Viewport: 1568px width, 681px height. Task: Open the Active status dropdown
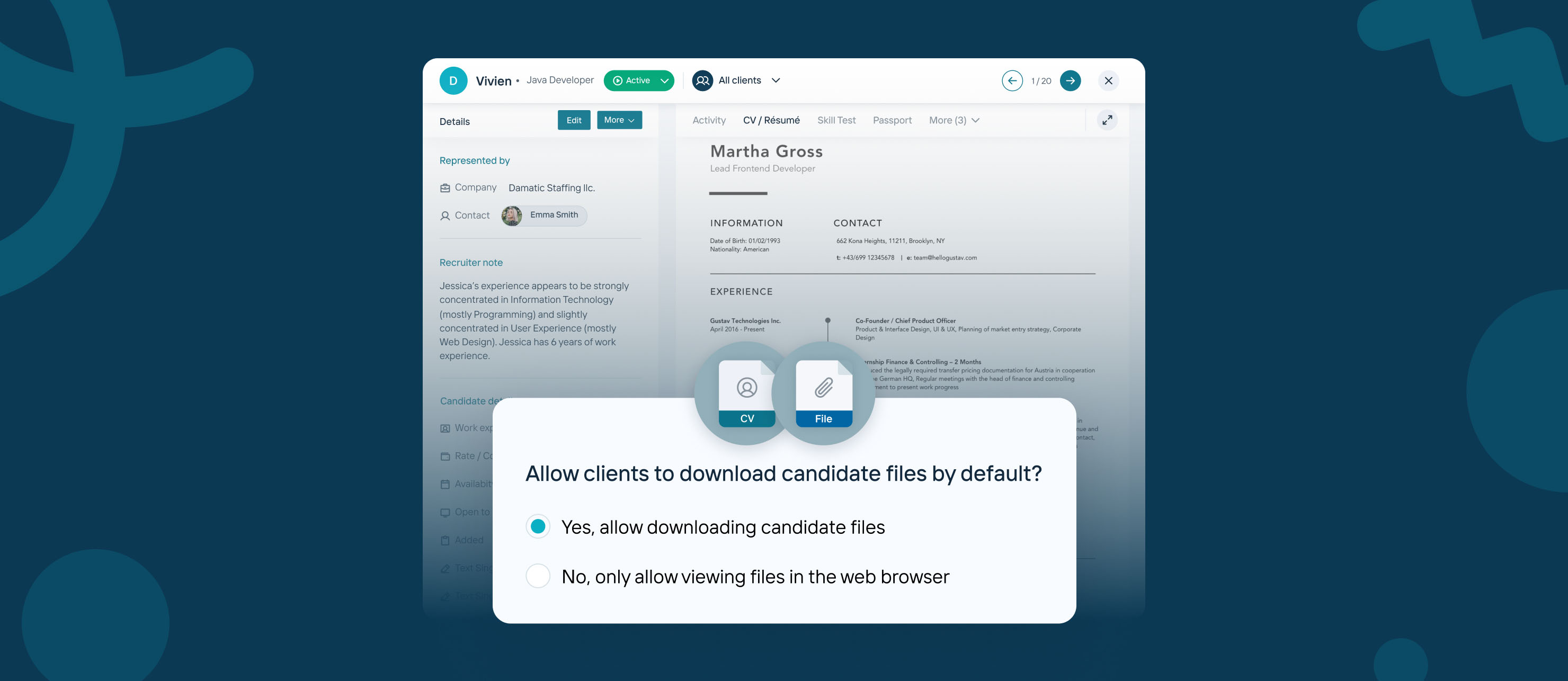(x=664, y=80)
